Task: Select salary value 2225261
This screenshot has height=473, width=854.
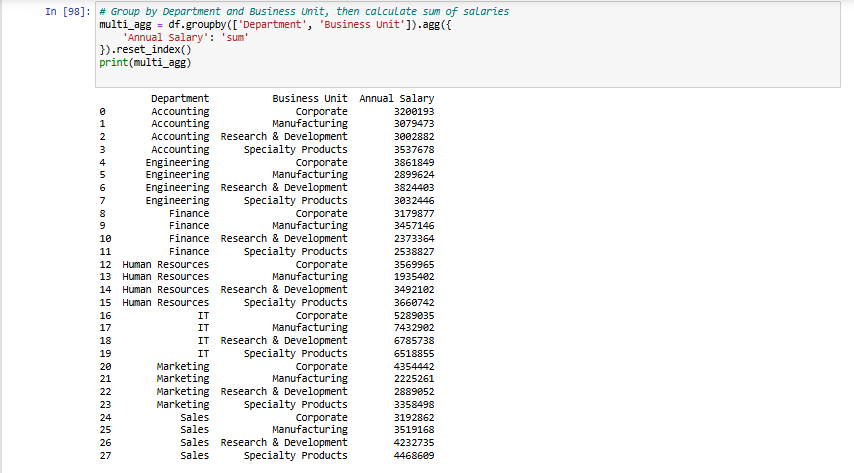Action: click(x=414, y=379)
